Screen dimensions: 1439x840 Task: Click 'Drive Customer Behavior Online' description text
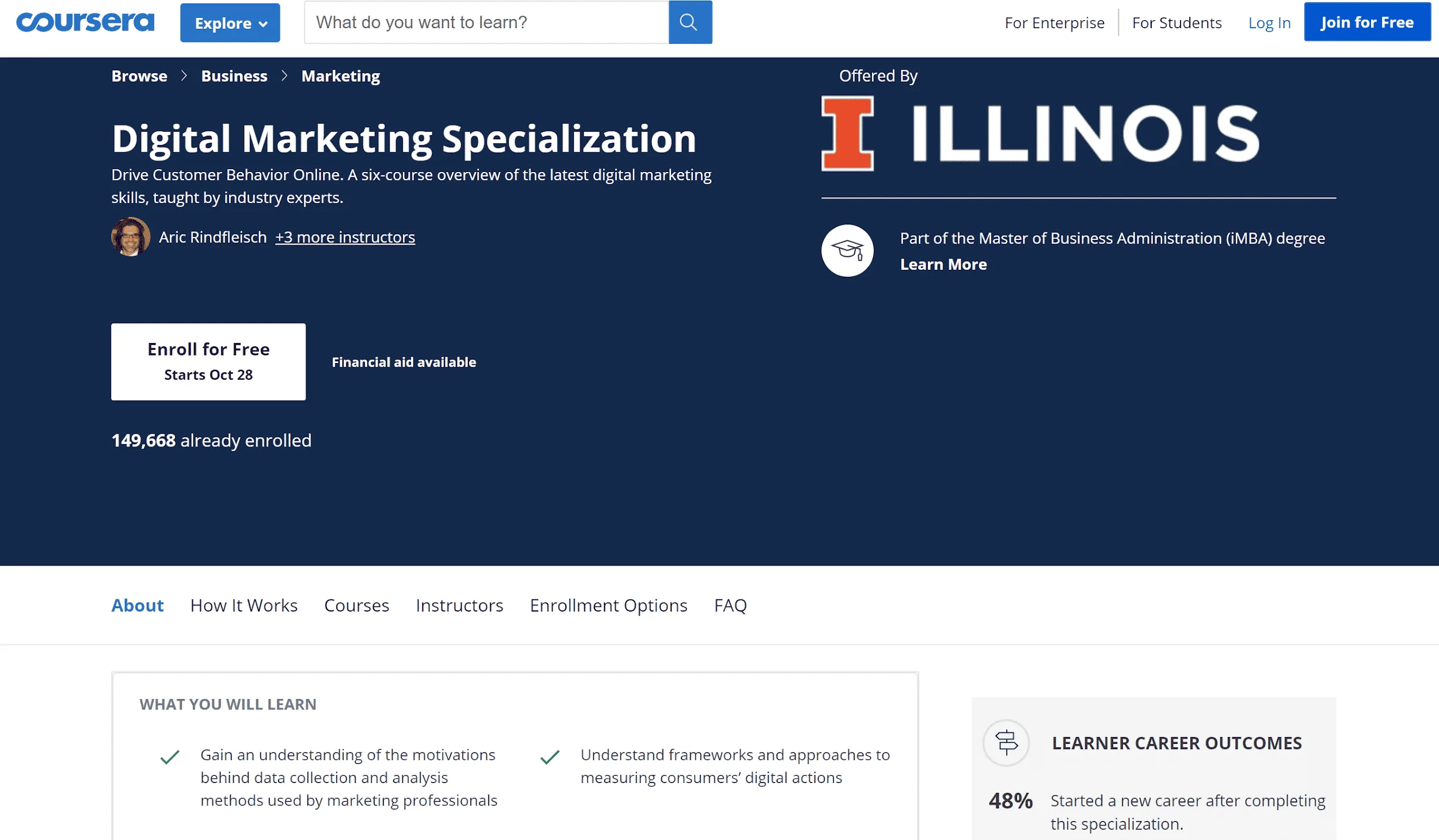[412, 186]
